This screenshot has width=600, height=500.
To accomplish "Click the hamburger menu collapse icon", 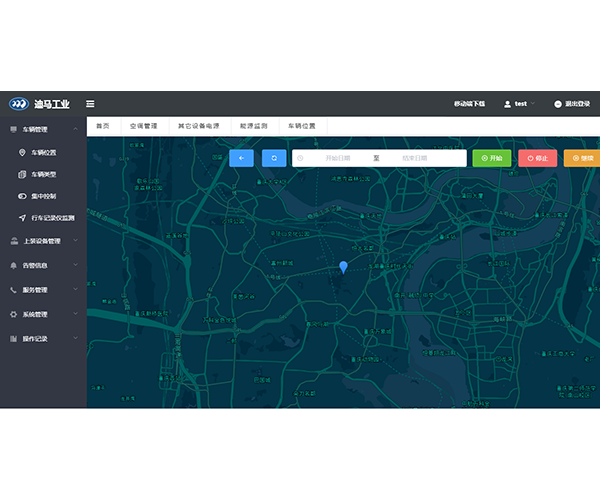I will pos(90,104).
